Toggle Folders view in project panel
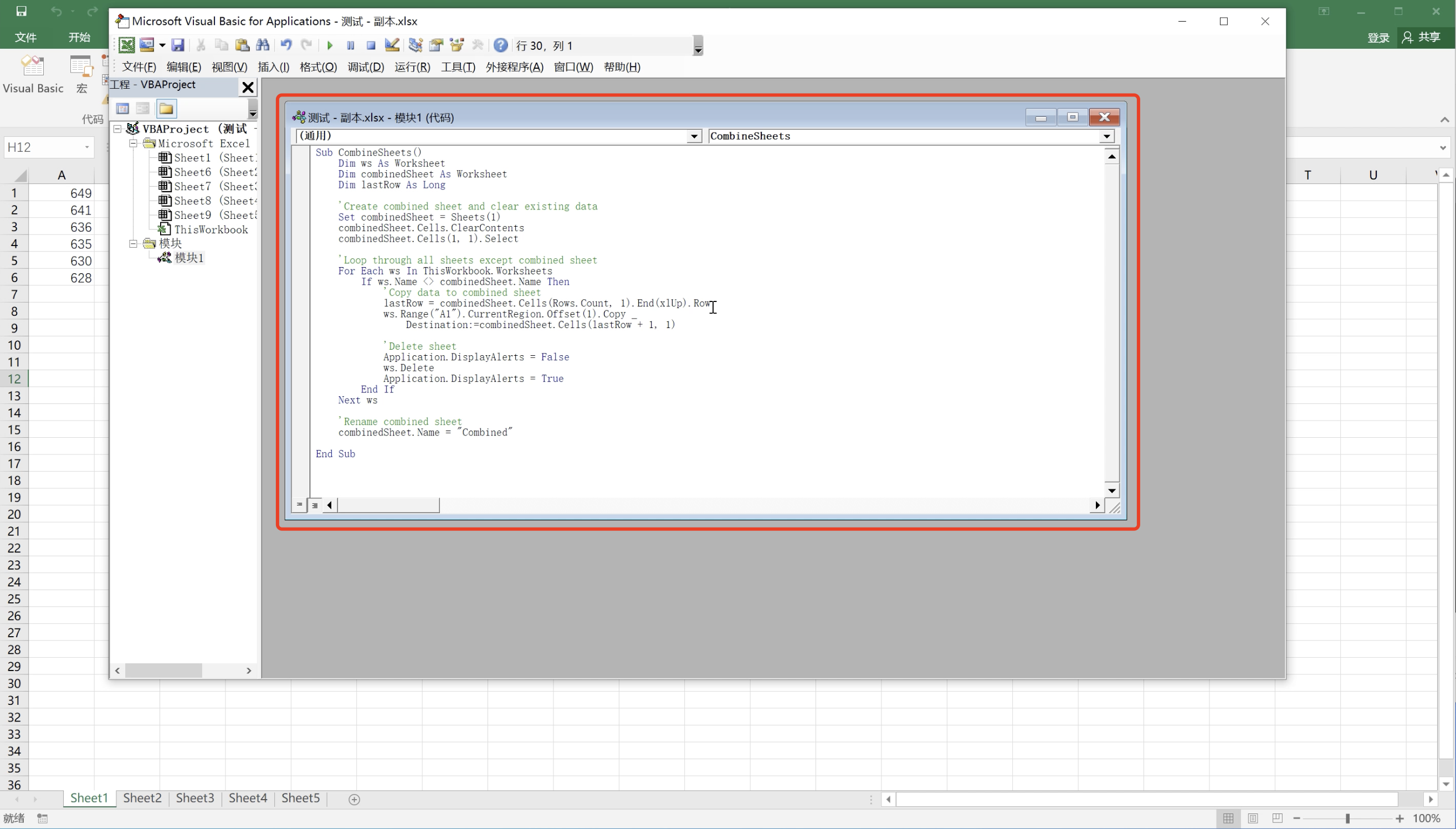 pyautogui.click(x=166, y=108)
